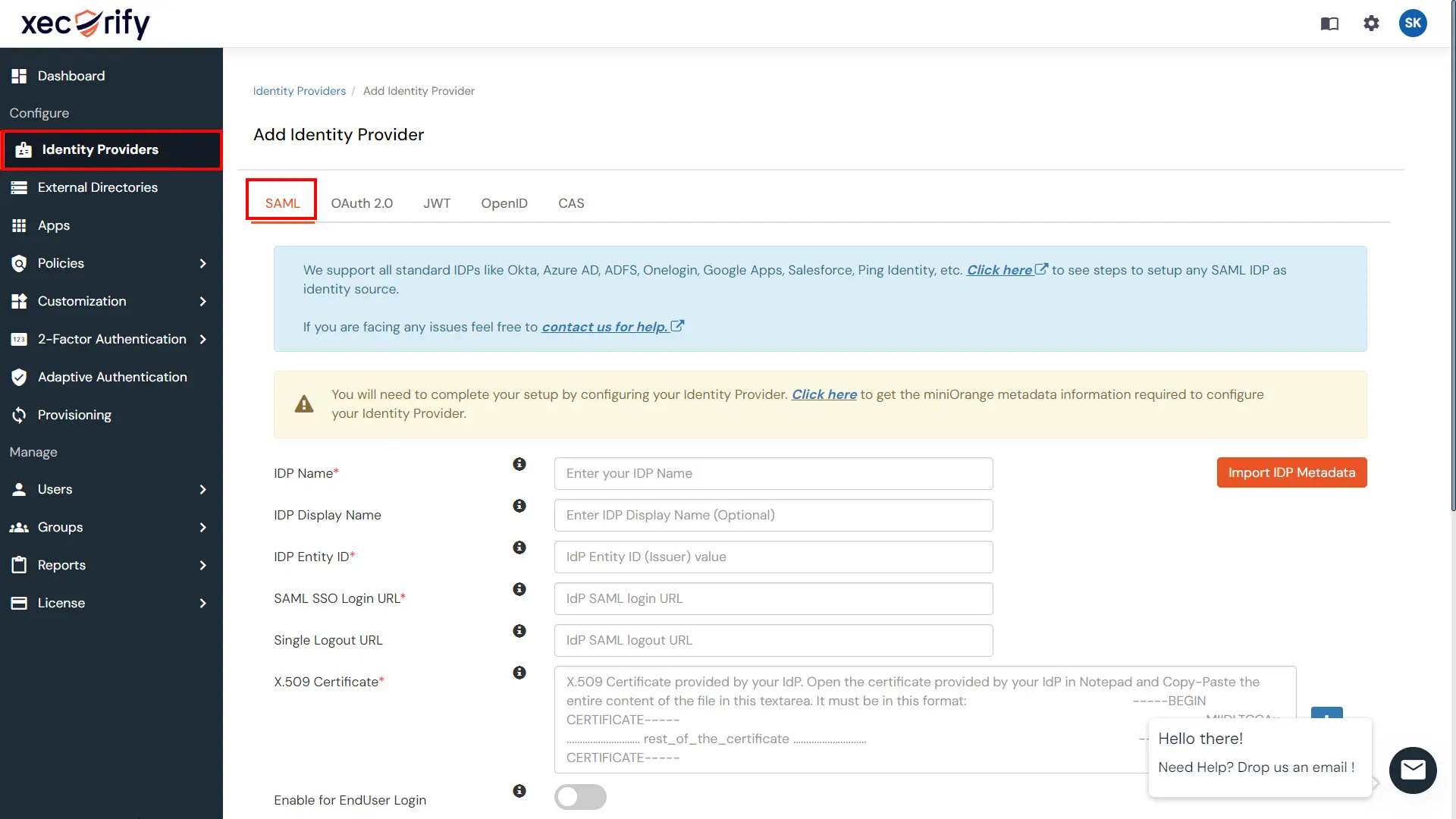This screenshot has height=819, width=1456.
Task: Select the JWT tab
Action: point(436,203)
